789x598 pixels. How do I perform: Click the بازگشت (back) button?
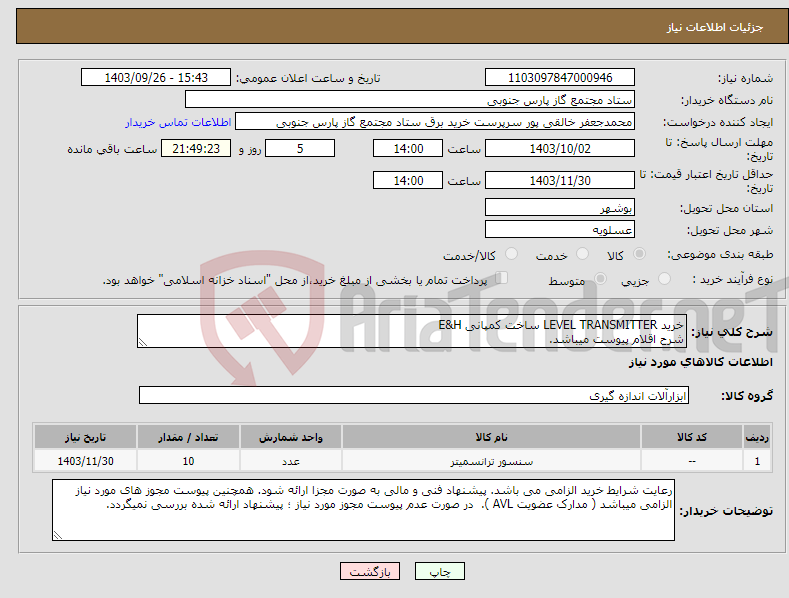pos(370,571)
